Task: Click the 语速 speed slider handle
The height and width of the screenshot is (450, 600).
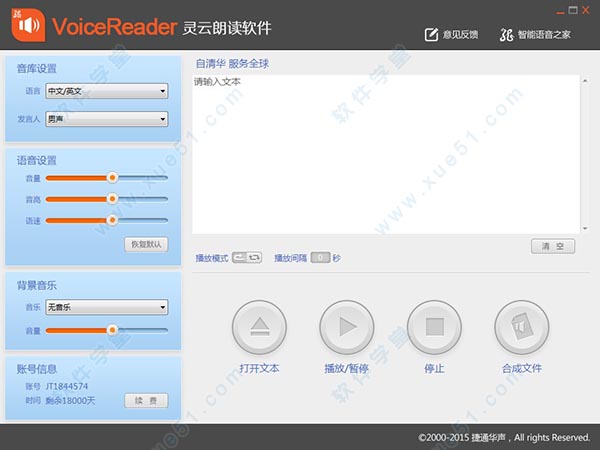Action: coord(112,220)
